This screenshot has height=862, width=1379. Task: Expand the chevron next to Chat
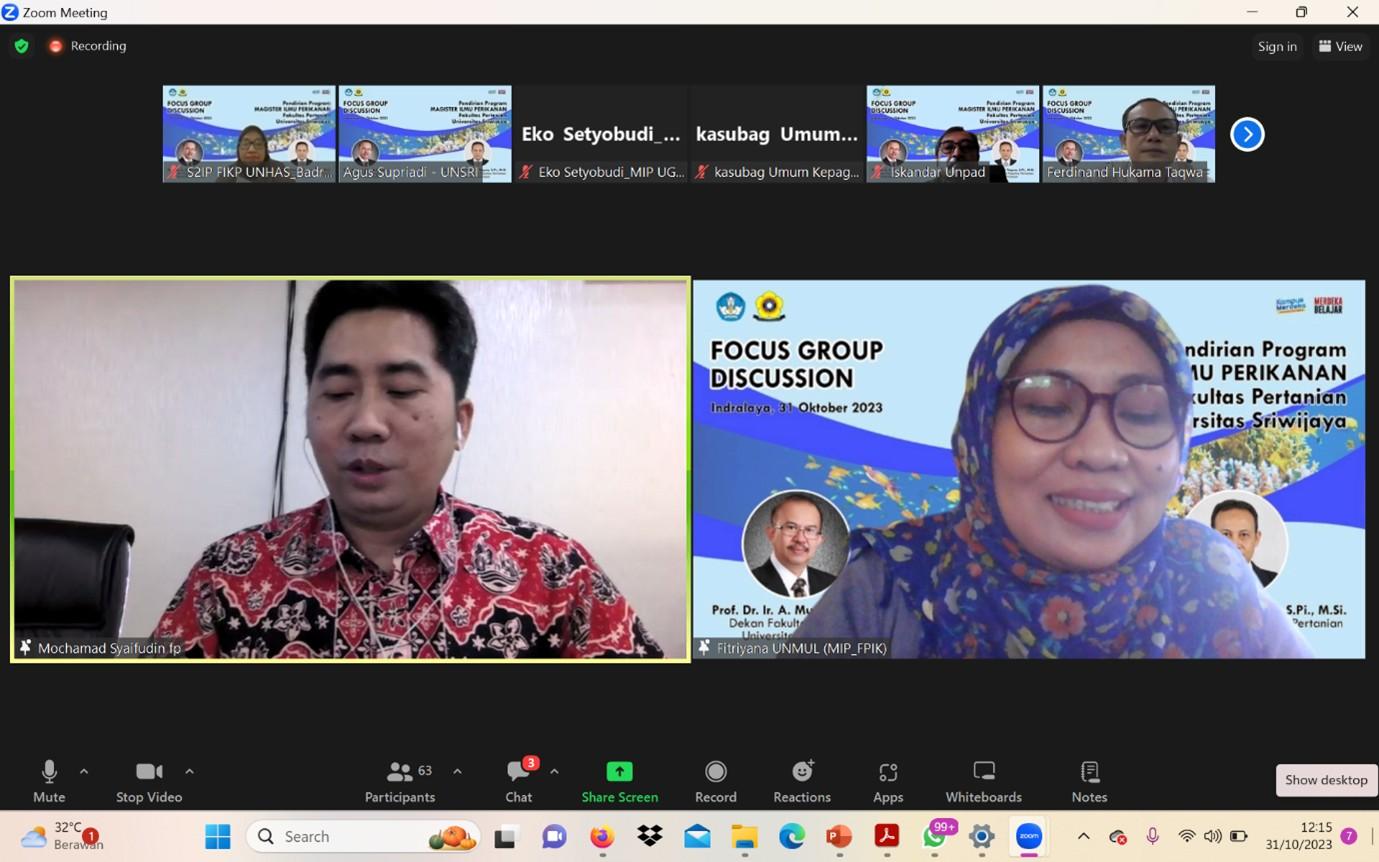554,771
